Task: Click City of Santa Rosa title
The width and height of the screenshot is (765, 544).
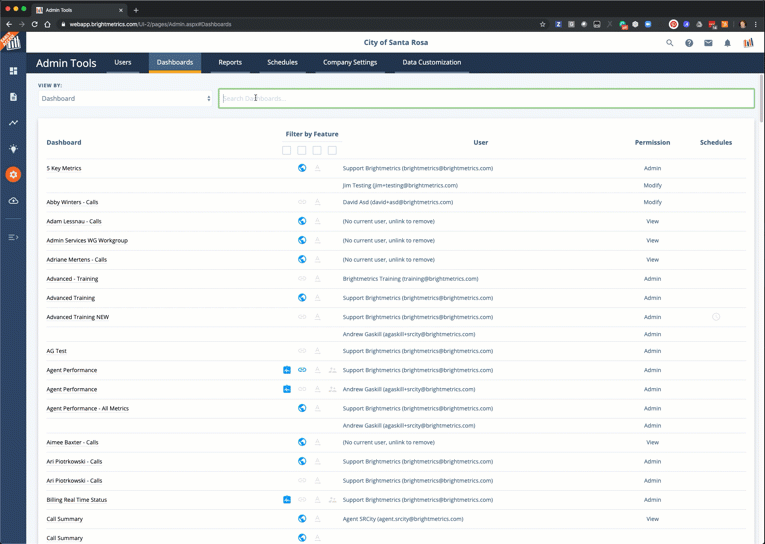Action: coord(396,42)
